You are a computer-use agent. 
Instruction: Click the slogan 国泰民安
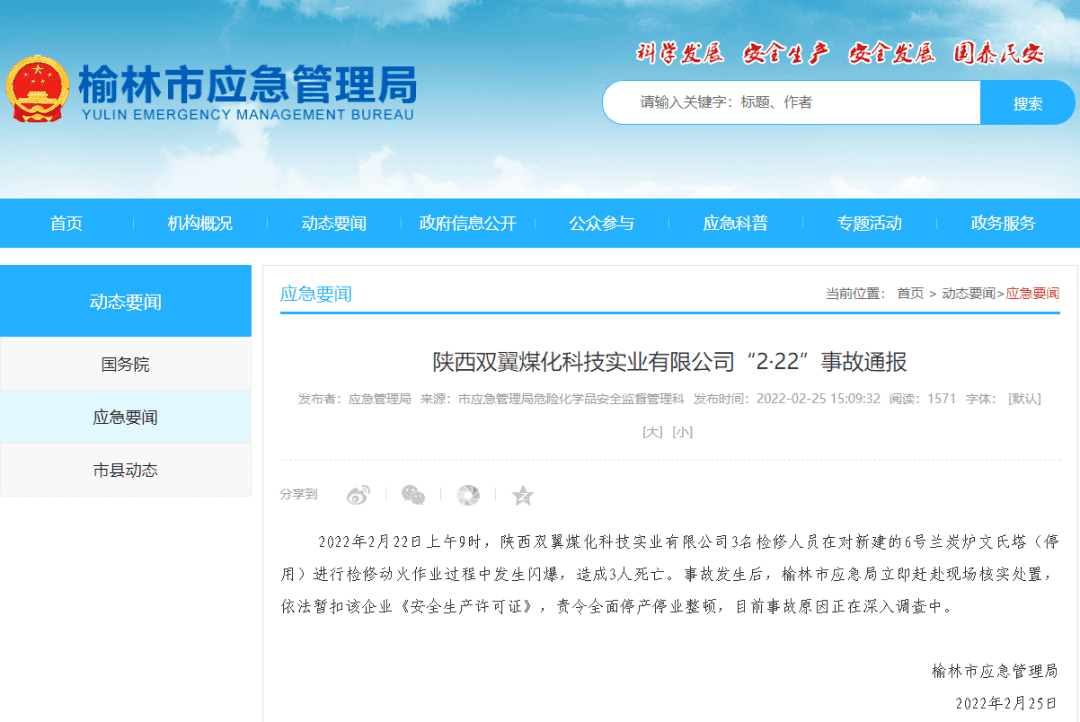998,53
